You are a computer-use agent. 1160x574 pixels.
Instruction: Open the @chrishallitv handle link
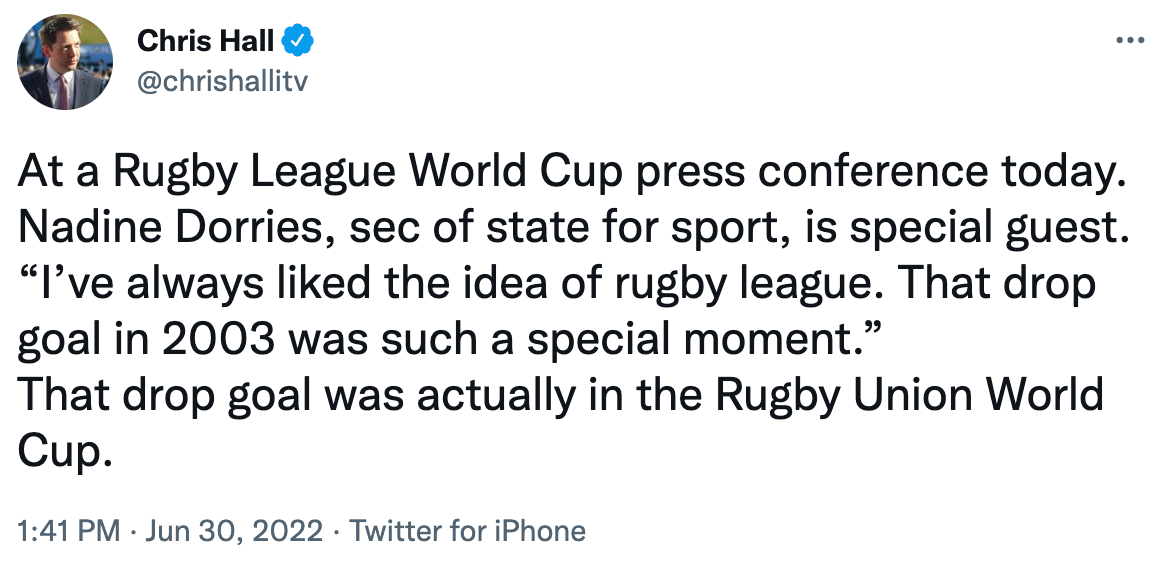click(221, 80)
